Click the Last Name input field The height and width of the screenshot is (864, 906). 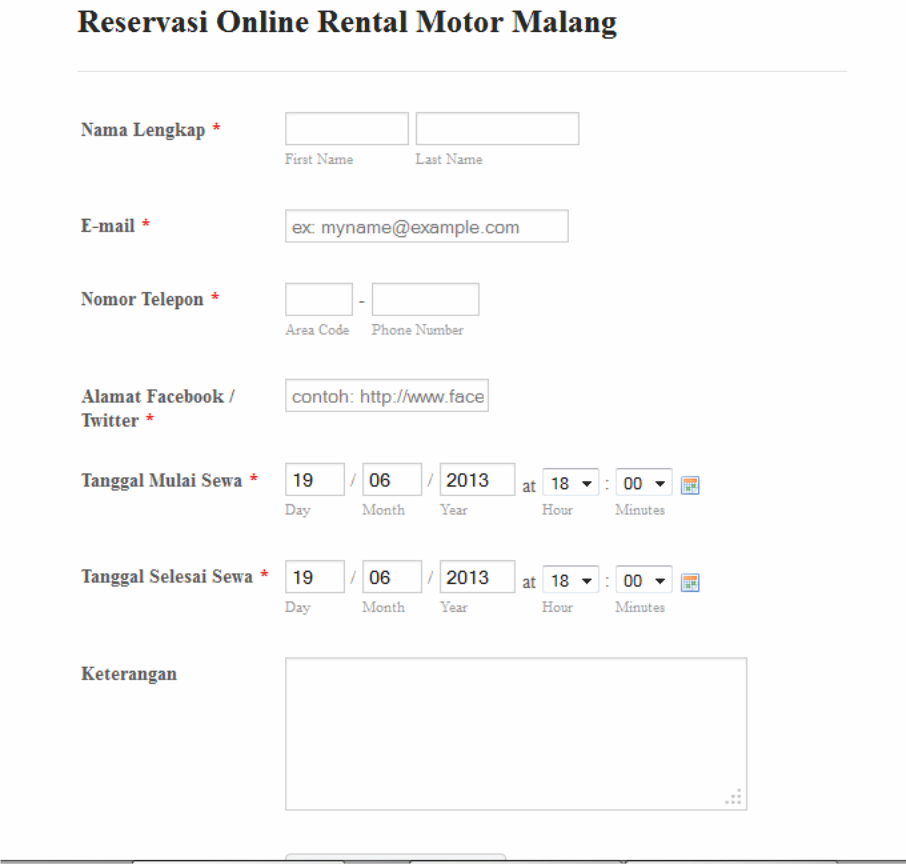coord(497,129)
